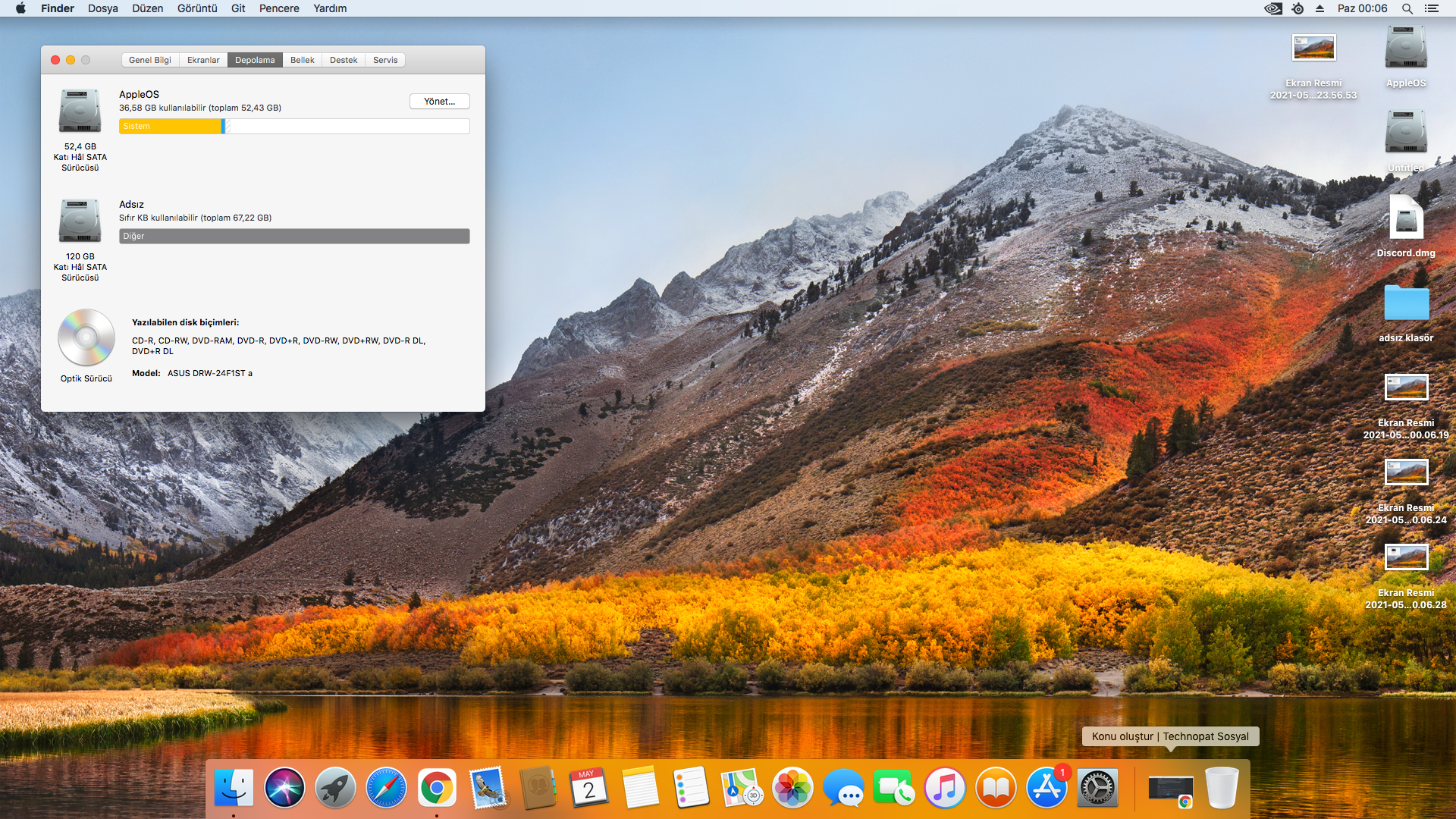
Task: Launch Safari from the dock
Action: (x=386, y=788)
